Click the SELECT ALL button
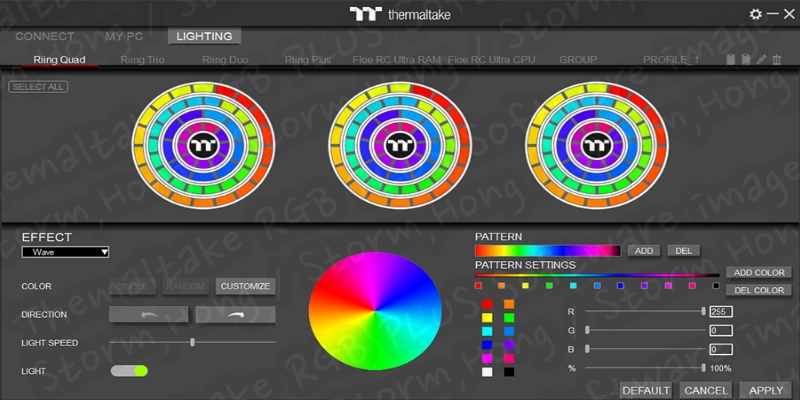This screenshot has height=400, width=800. (x=38, y=87)
